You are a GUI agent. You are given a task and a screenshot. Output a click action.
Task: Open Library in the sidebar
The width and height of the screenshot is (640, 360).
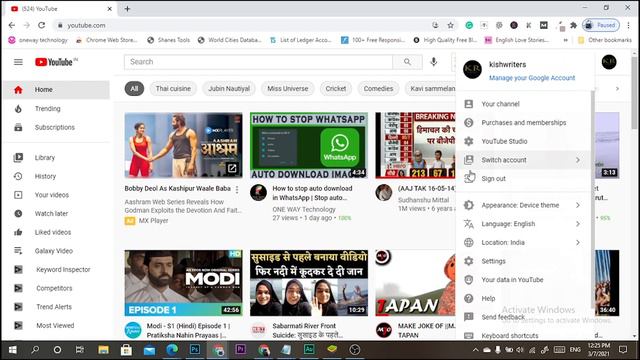pos(56,158)
